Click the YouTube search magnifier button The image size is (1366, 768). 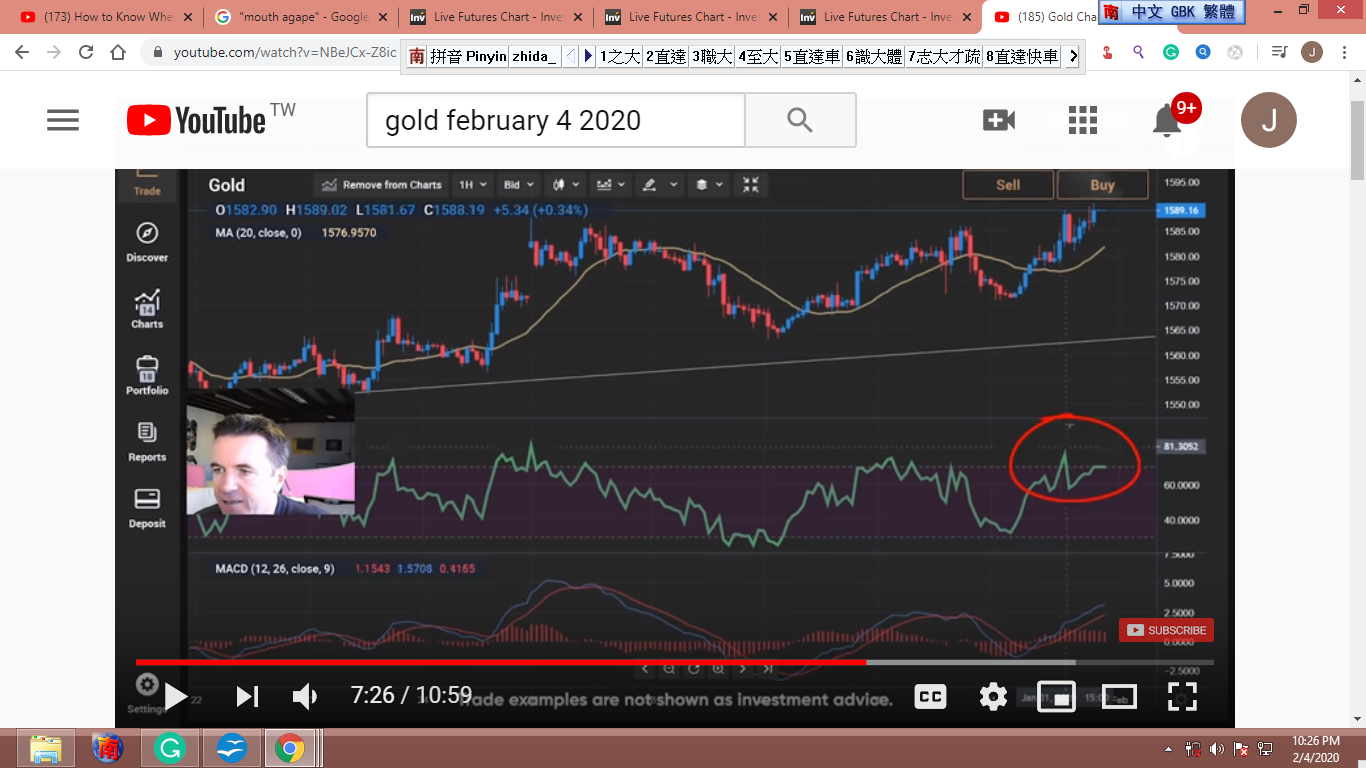coord(800,121)
